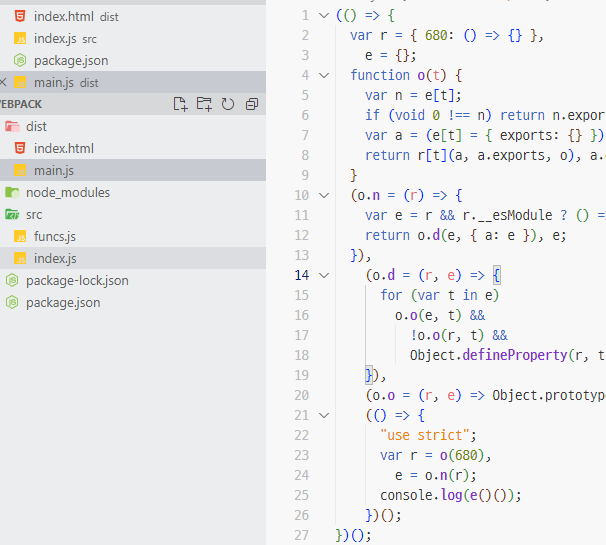Fold the code block at line 1
This screenshot has height=545, width=606.
point(324,15)
